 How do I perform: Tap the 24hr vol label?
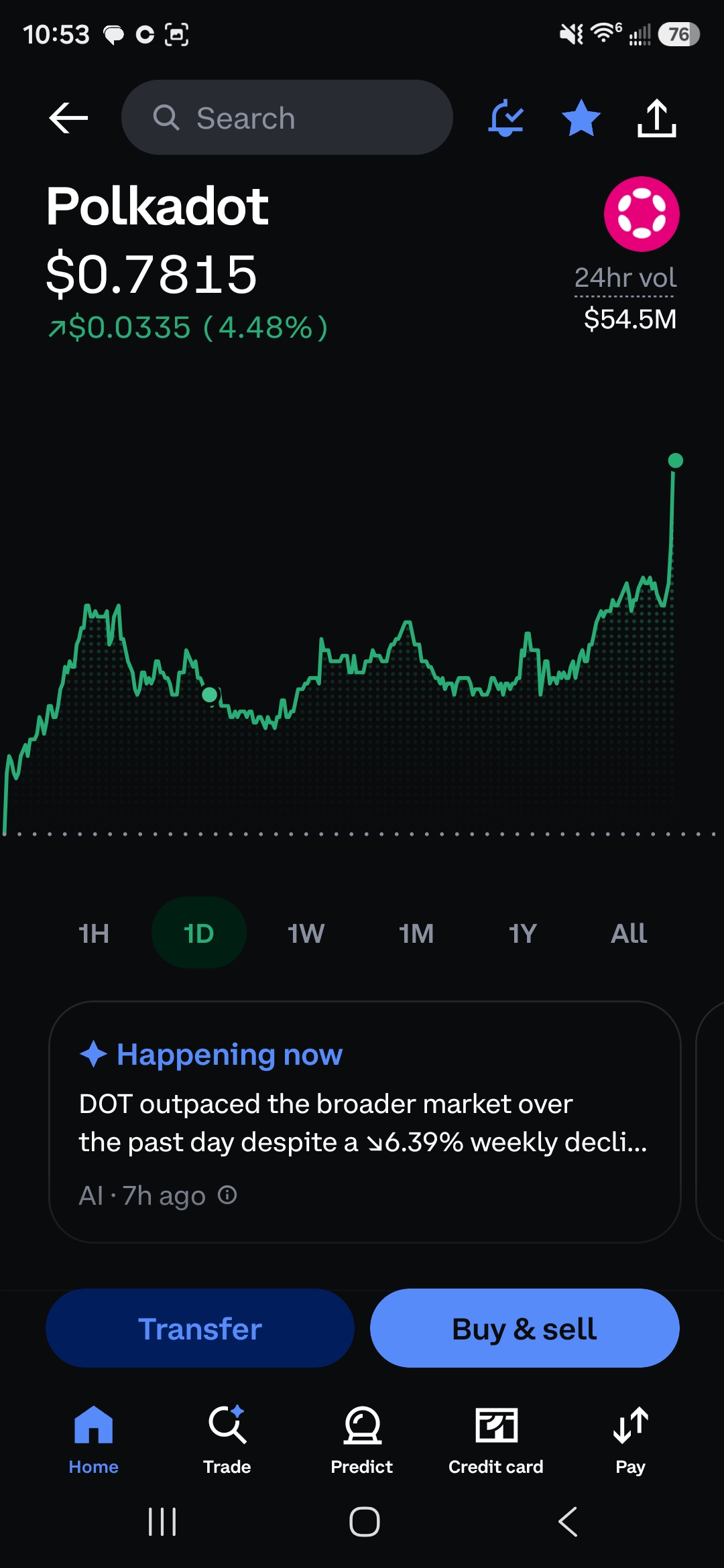coord(625,277)
